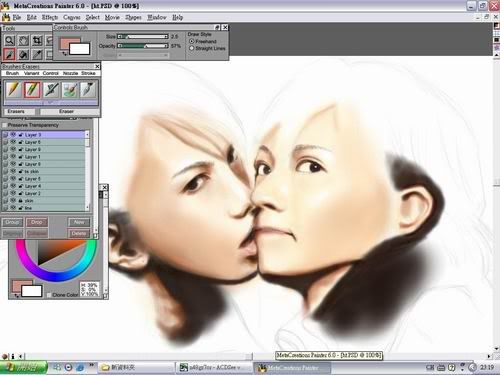Open the Eraser variant dropdown
Screen dimensions: 500x375
coord(69,112)
